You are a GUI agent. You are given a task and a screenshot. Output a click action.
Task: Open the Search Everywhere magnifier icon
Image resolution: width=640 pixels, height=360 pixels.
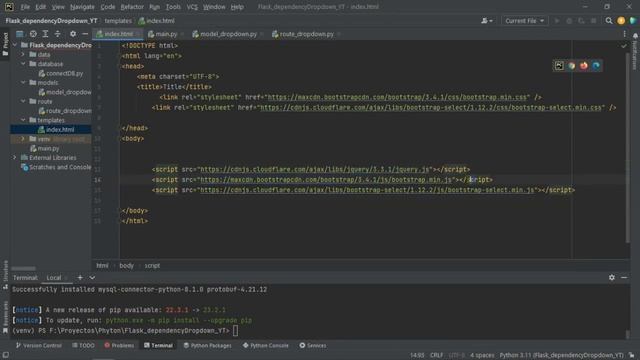point(609,21)
